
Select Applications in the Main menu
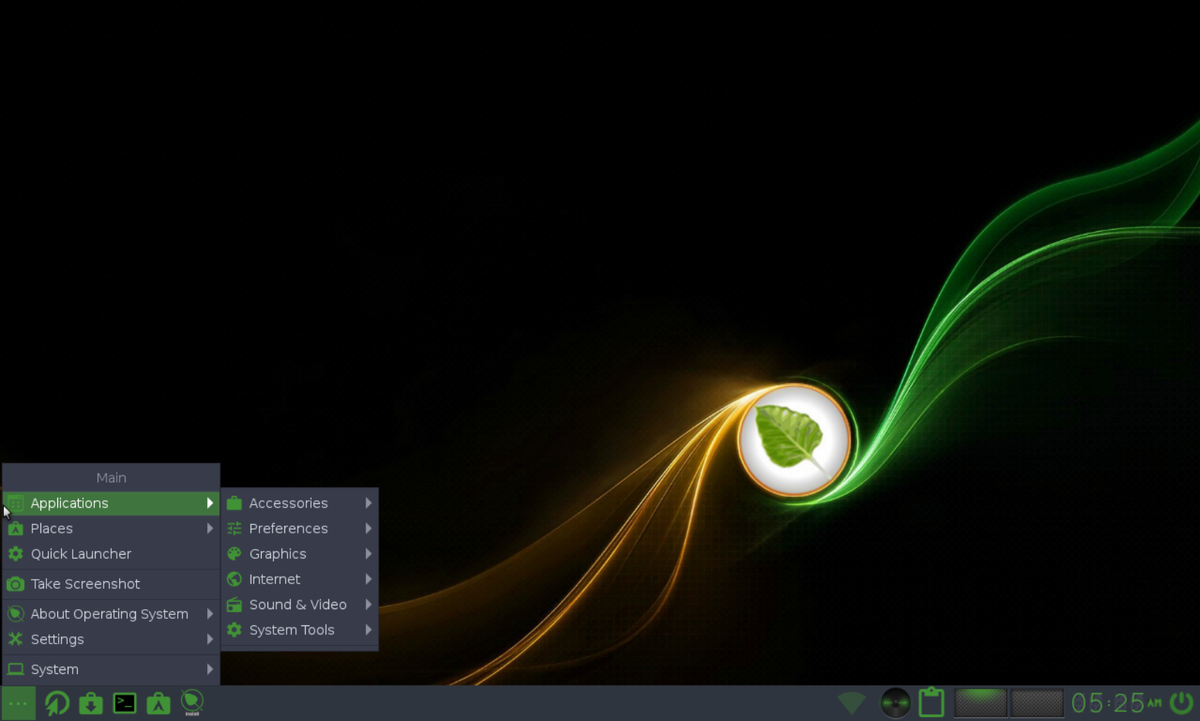pyautogui.click(x=111, y=503)
